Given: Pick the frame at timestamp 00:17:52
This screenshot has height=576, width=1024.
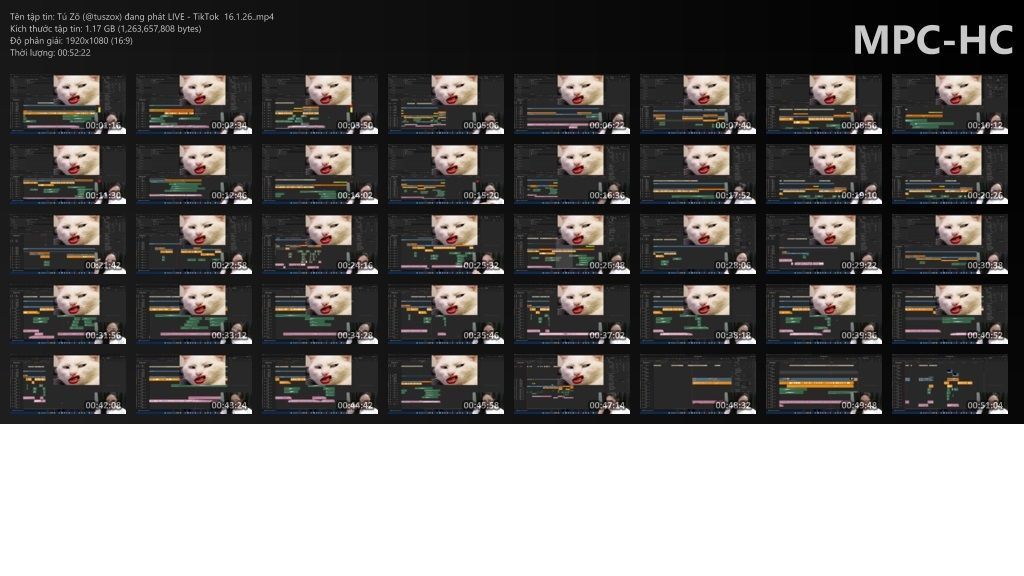Looking at the screenshot, I should (698, 174).
